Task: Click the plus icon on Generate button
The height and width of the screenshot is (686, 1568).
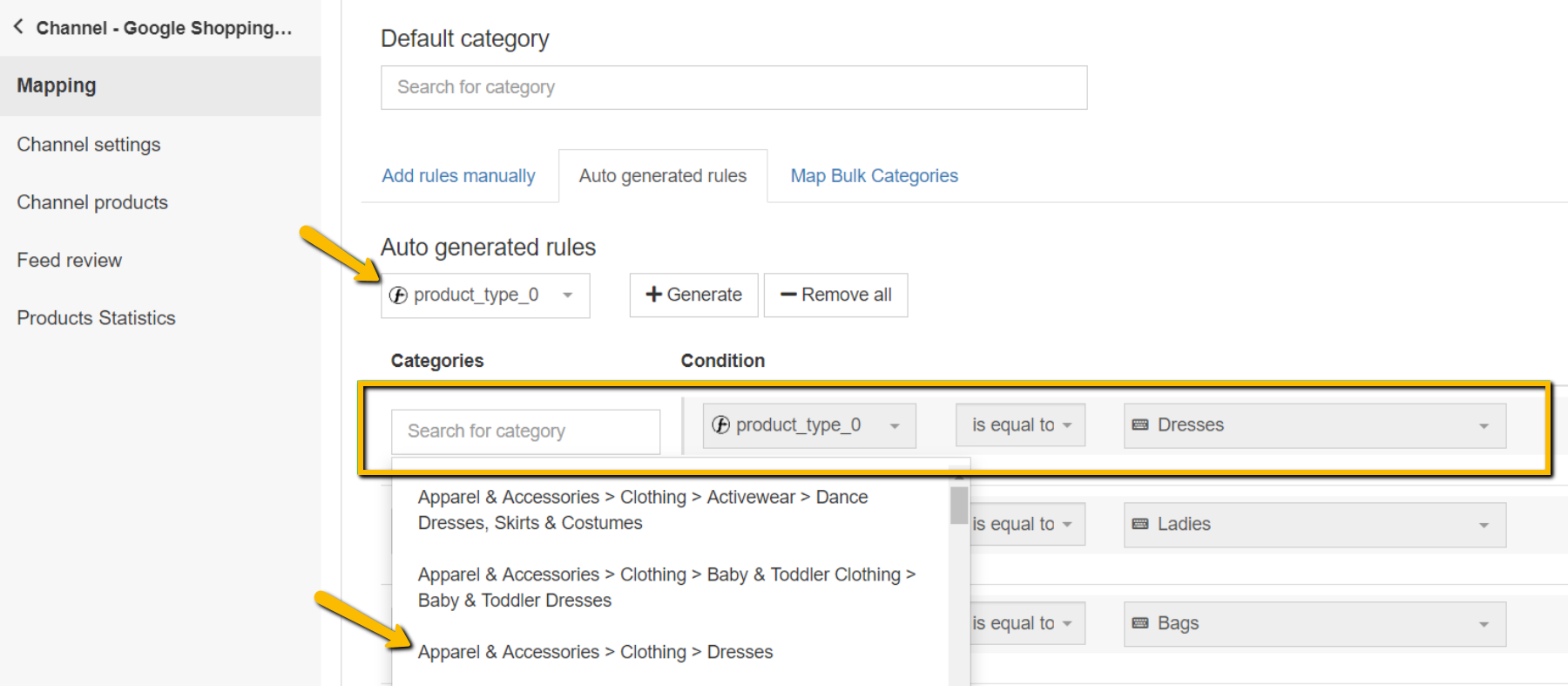Action: tap(653, 295)
